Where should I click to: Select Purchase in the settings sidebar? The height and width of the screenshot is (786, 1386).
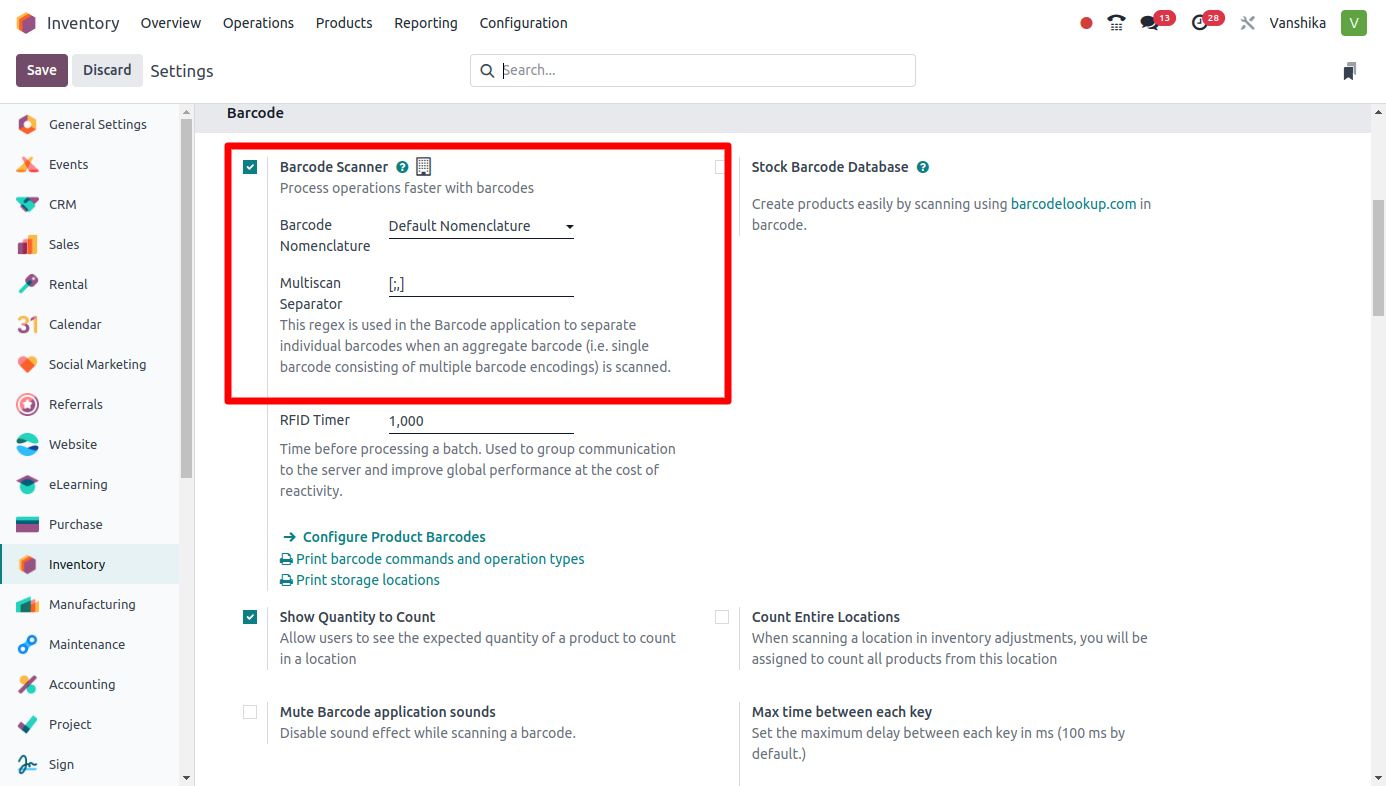click(75, 524)
